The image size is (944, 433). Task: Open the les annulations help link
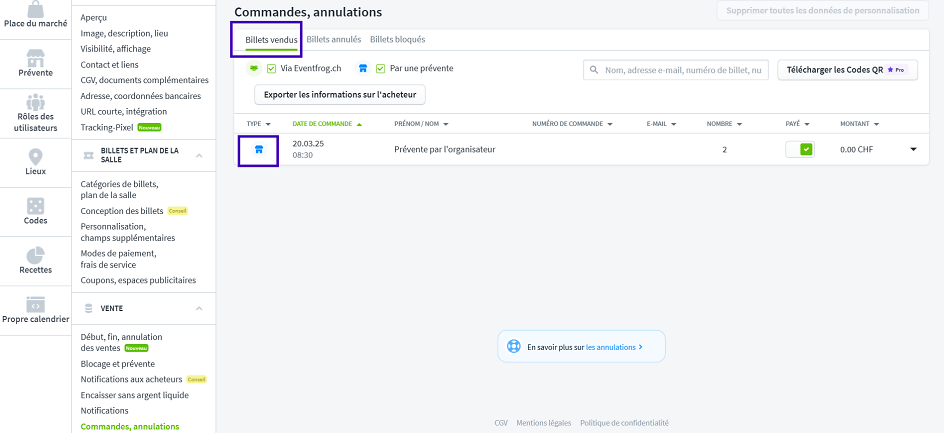point(613,347)
